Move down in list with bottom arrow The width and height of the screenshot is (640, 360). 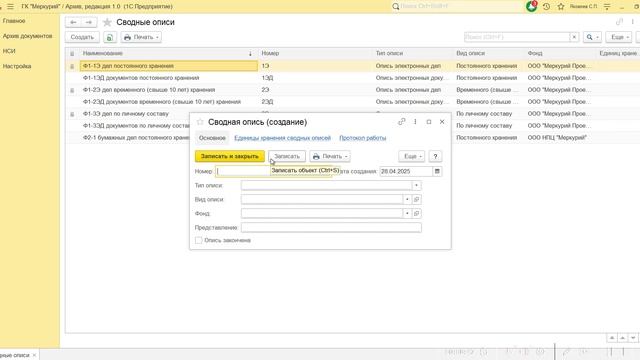click(633, 338)
